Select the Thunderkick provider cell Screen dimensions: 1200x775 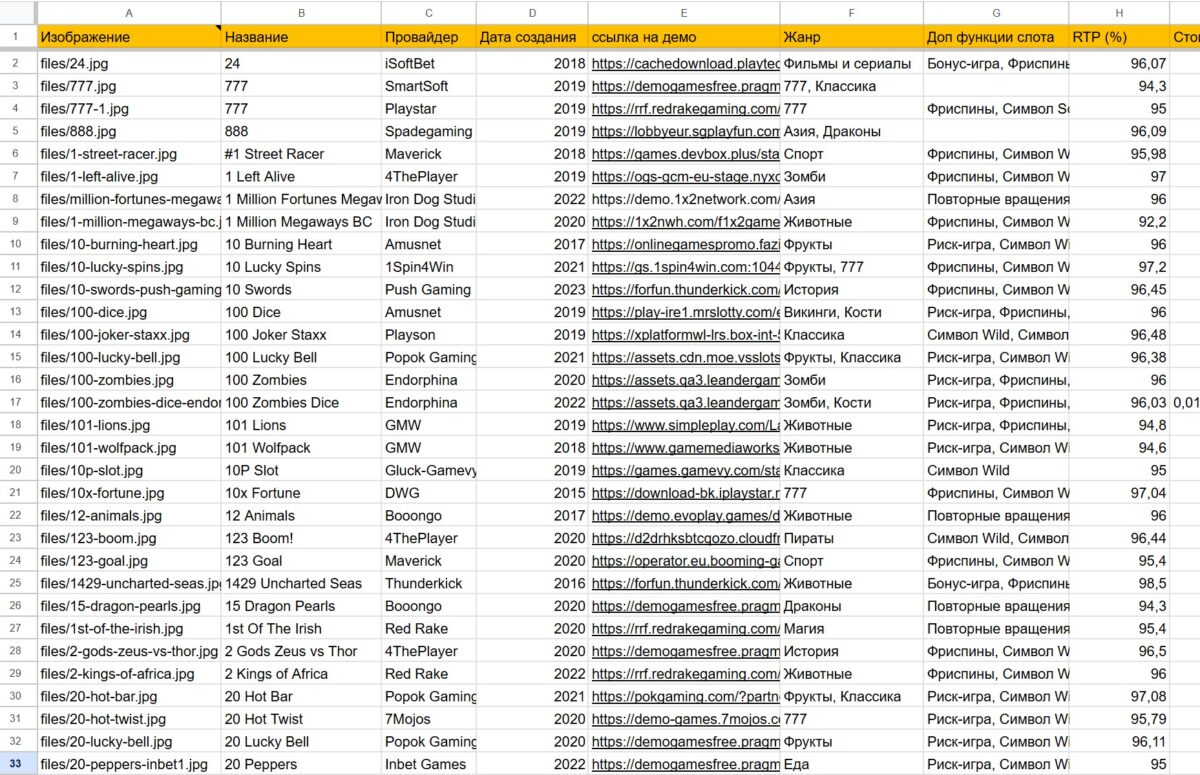pos(428,583)
